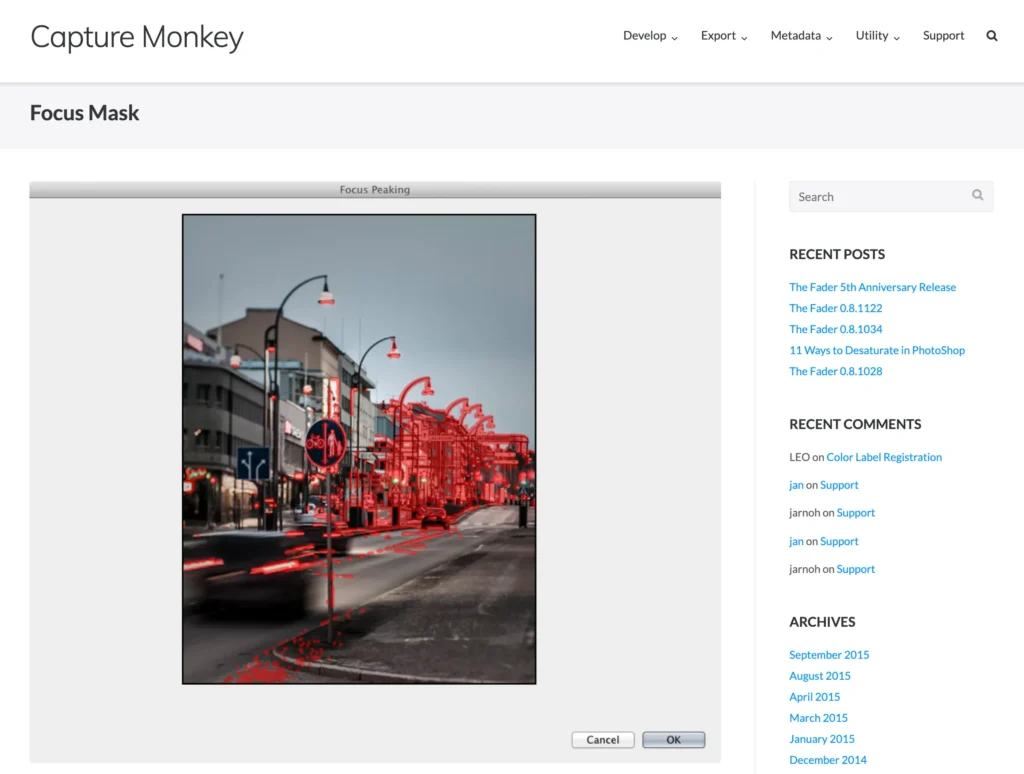Open the Develop menu item
This screenshot has height=774, width=1024.
coord(644,36)
